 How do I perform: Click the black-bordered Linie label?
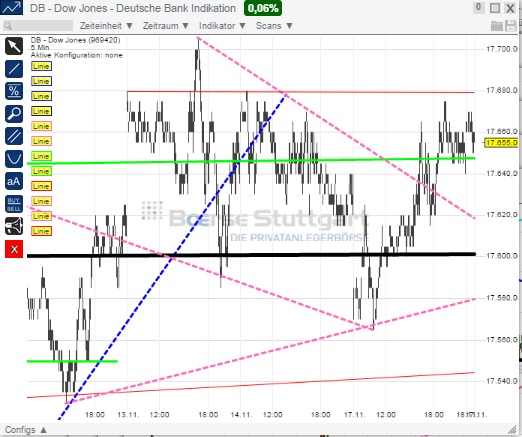[41, 111]
